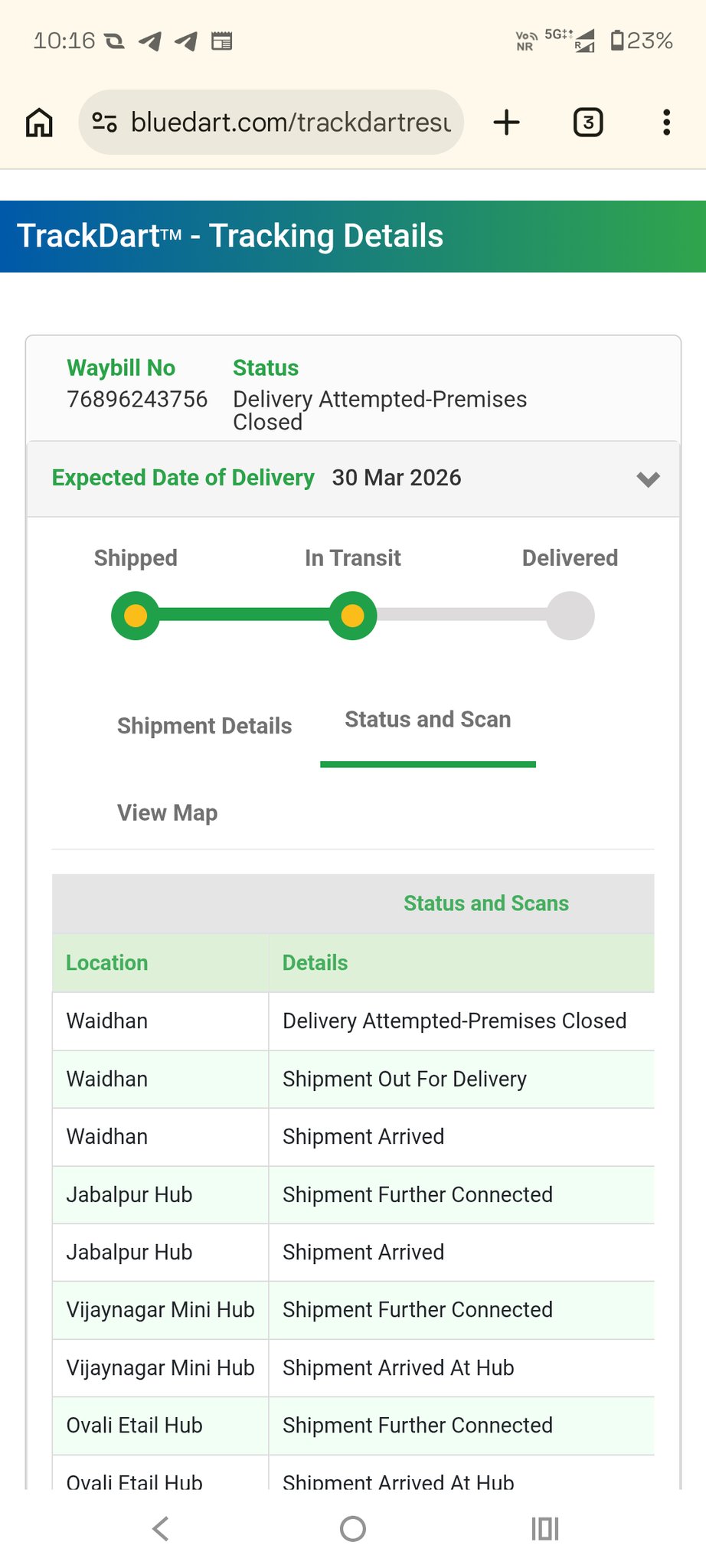Open the View Map tab
Viewport: 706px width, 1568px height.
click(167, 813)
